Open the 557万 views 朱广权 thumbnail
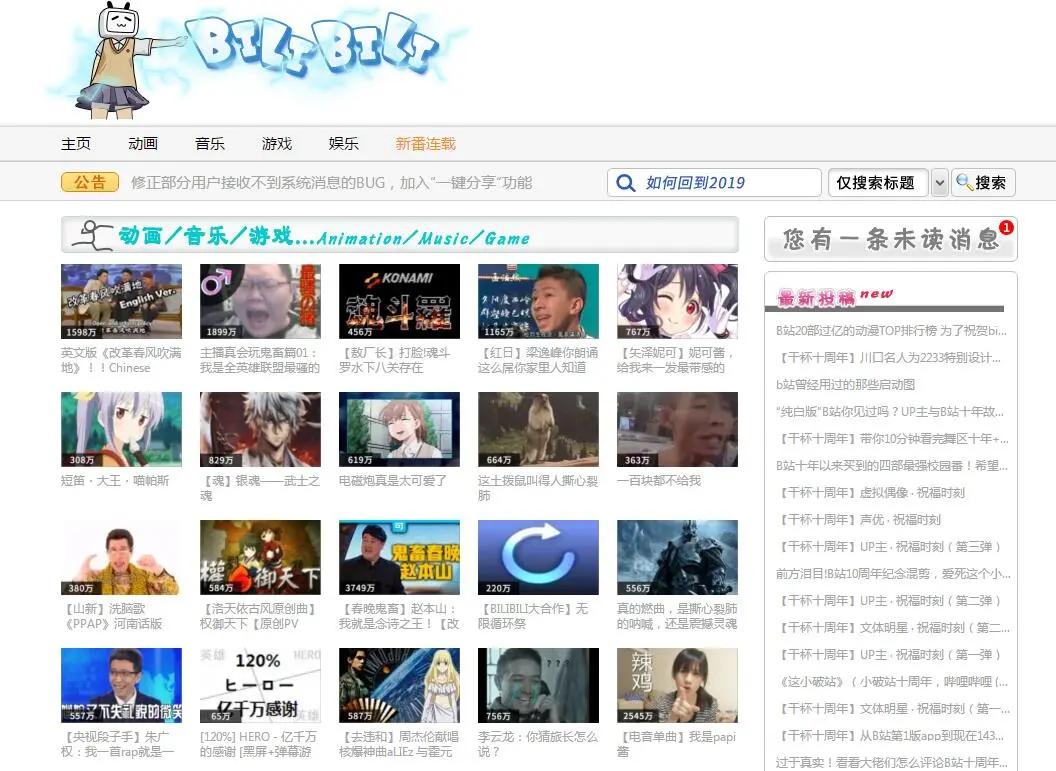 coord(121,685)
